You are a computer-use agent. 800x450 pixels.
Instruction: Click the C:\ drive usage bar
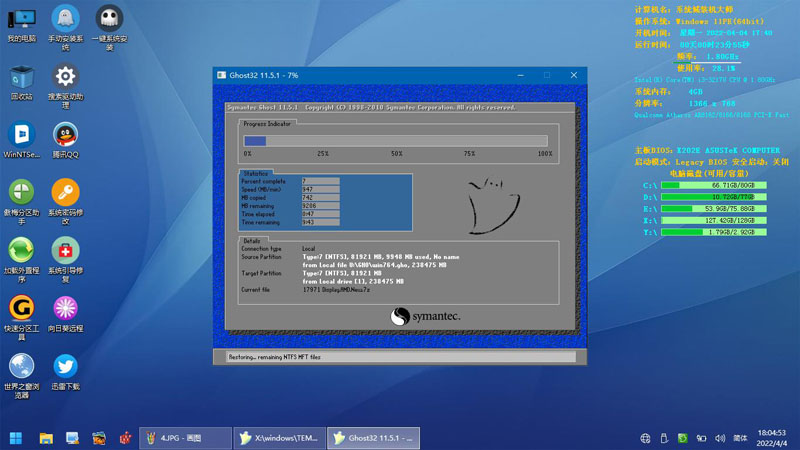[x=714, y=185]
